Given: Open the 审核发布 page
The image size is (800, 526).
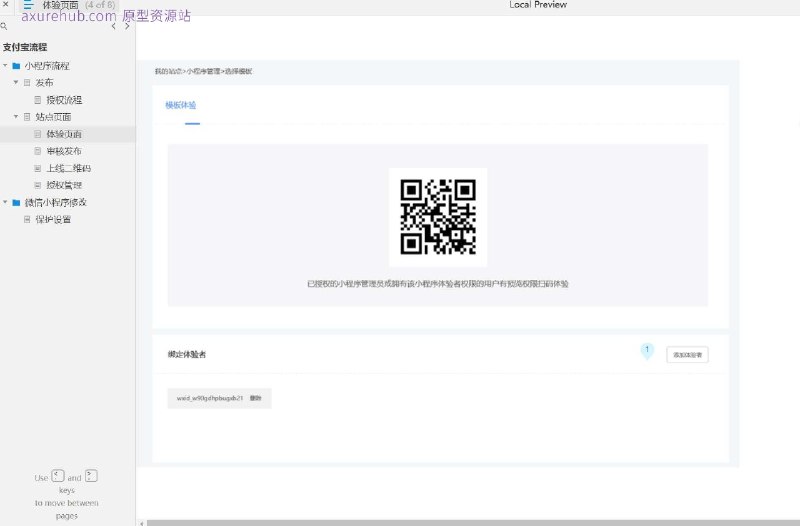Looking at the screenshot, I should tap(64, 151).
